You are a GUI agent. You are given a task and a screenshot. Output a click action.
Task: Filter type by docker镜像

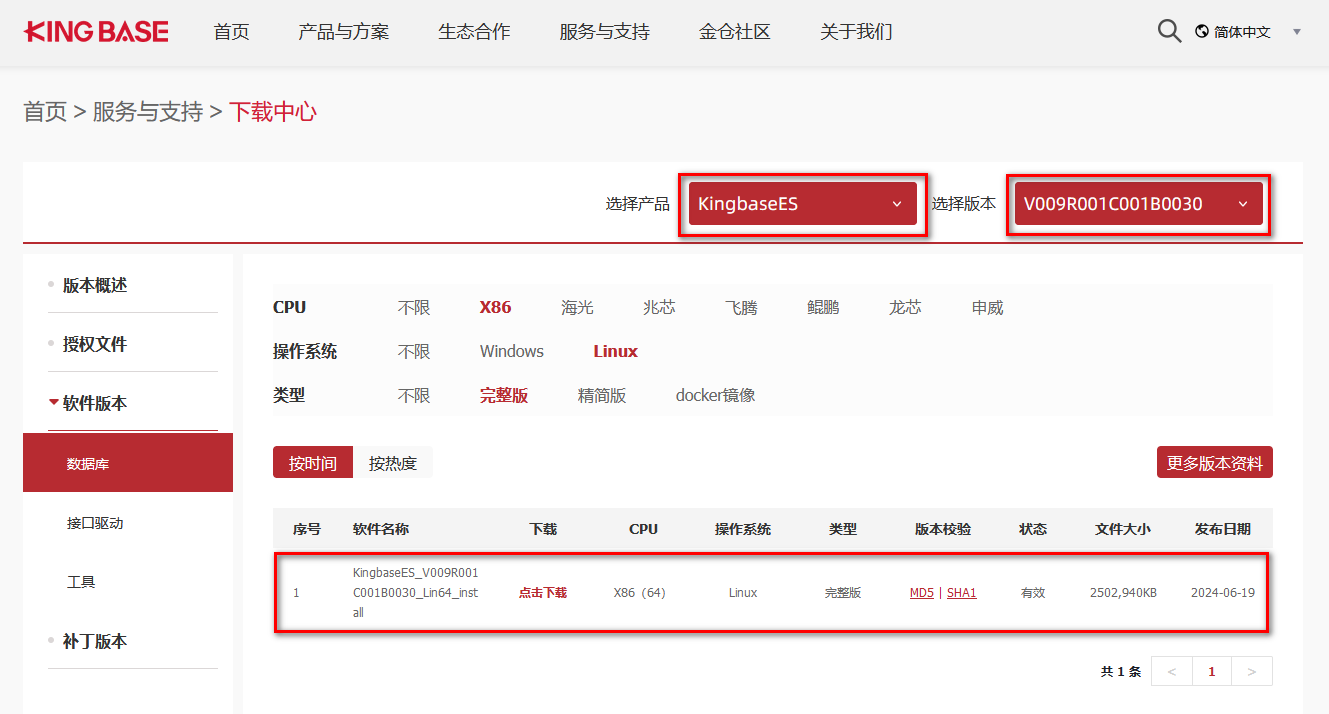tap(716, 395)
